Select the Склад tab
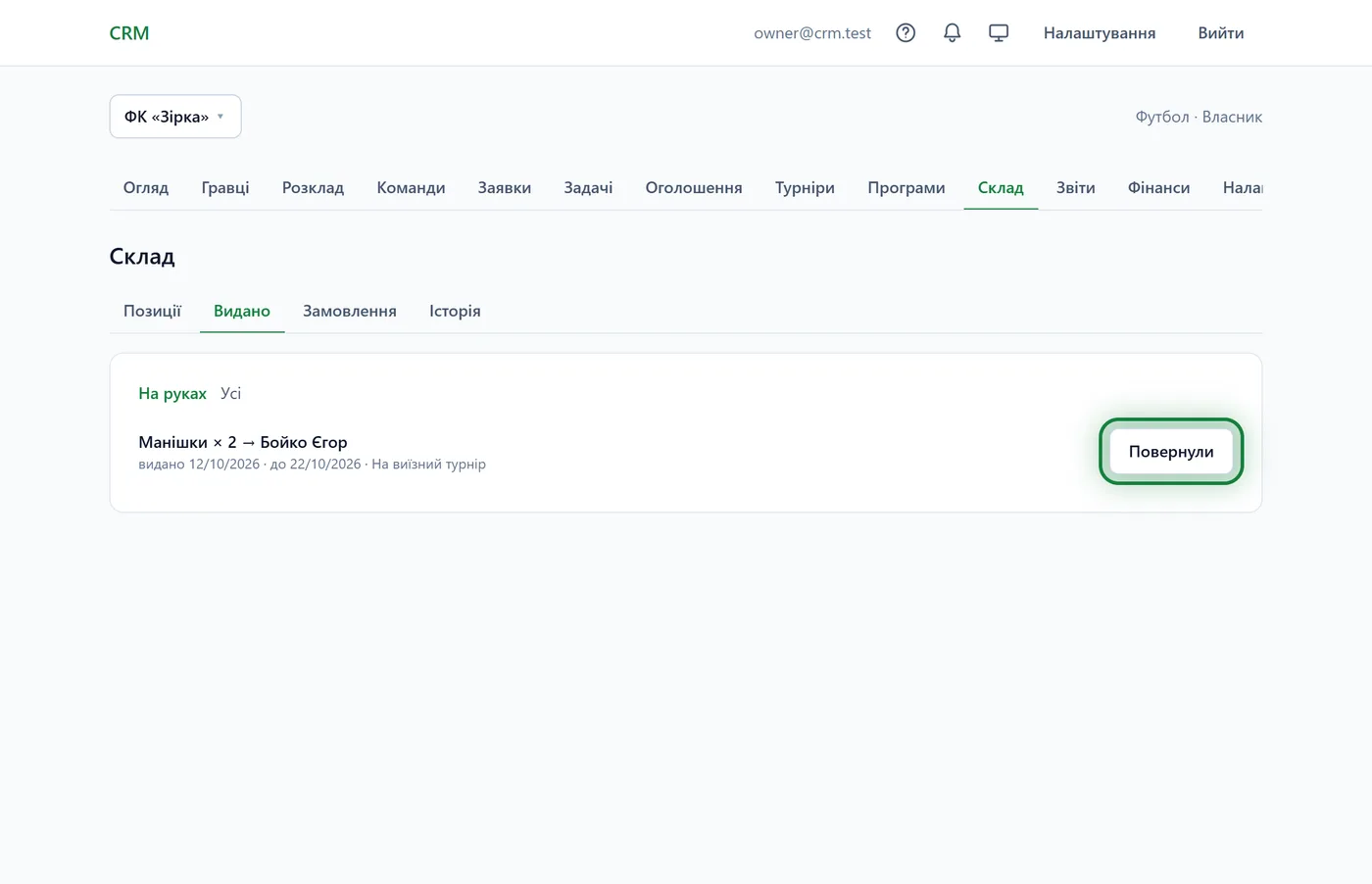Viewport: 1372px width, 884px height. coord(1001,187)
